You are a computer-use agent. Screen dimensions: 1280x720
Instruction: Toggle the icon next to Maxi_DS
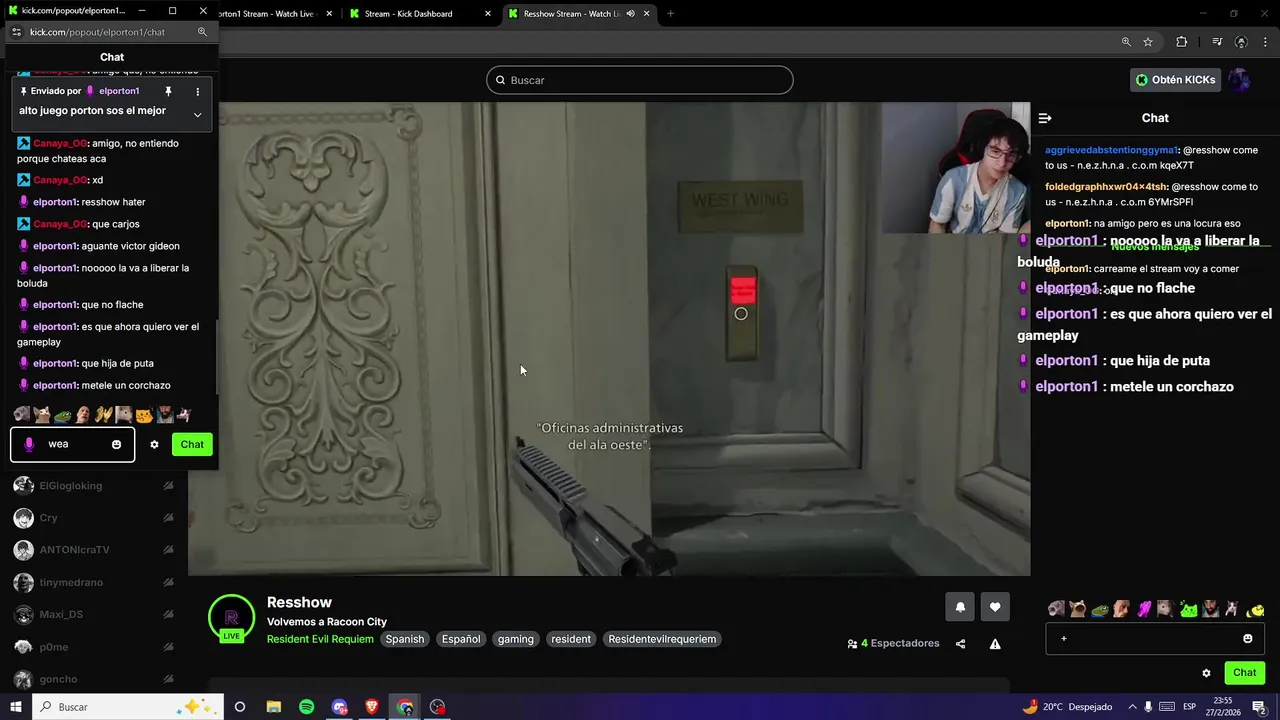click(168, 614)
